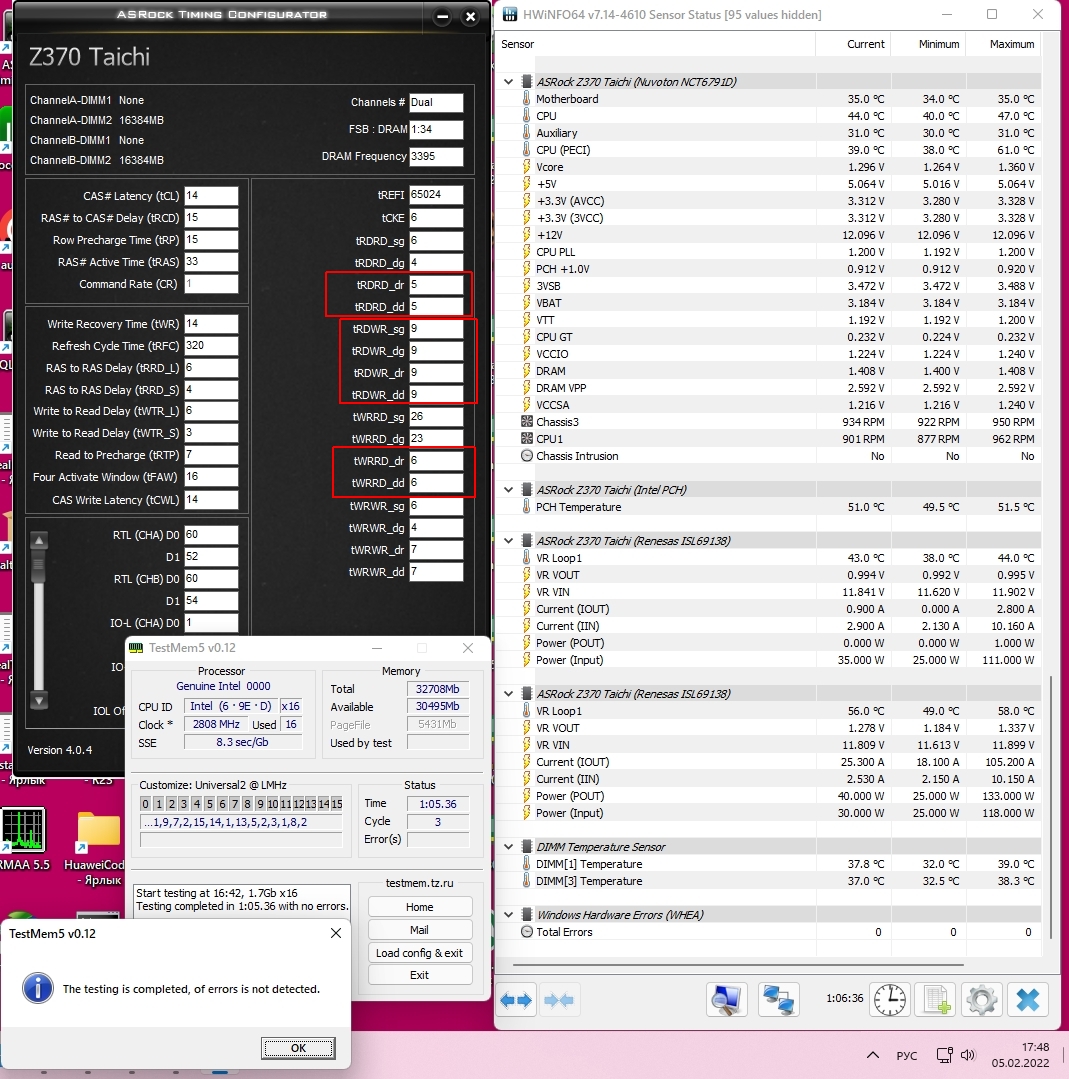
Task: Click the tWRRD_sg field showing 26
Action: [x=436, y=416]
